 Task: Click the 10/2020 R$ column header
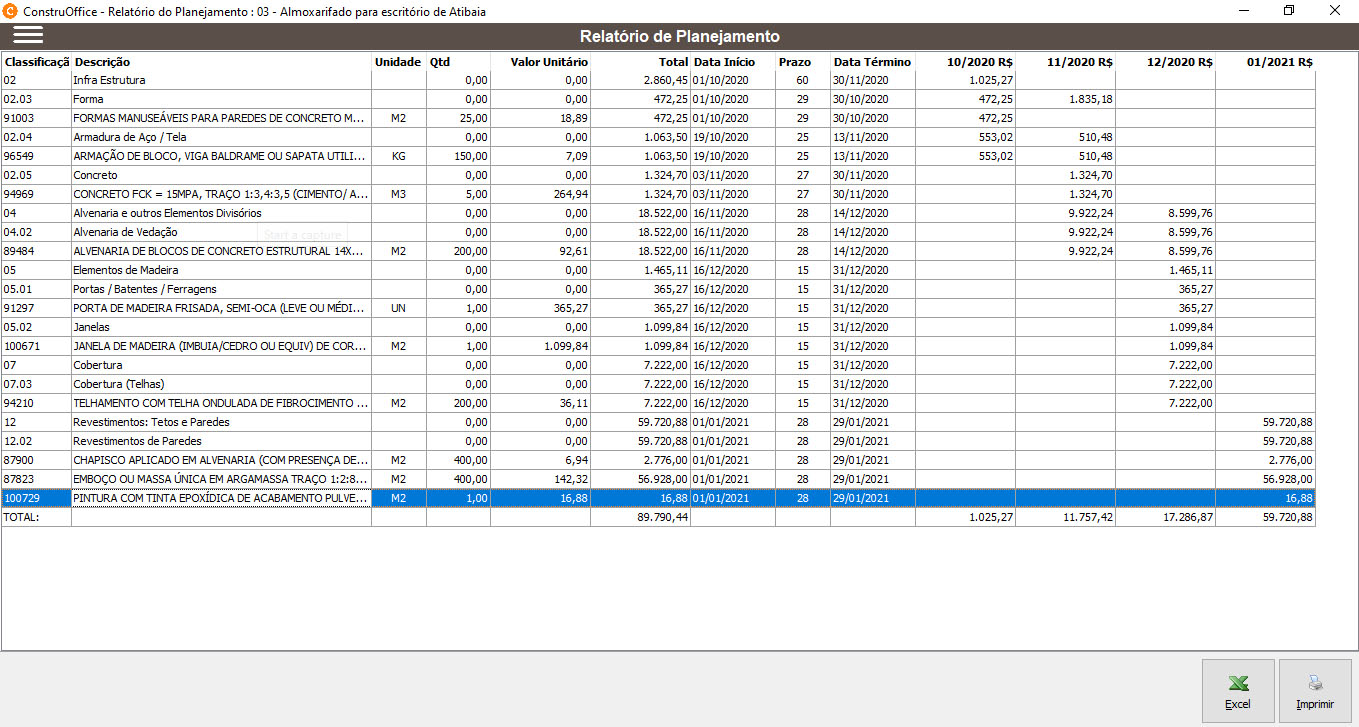[965, 62]
